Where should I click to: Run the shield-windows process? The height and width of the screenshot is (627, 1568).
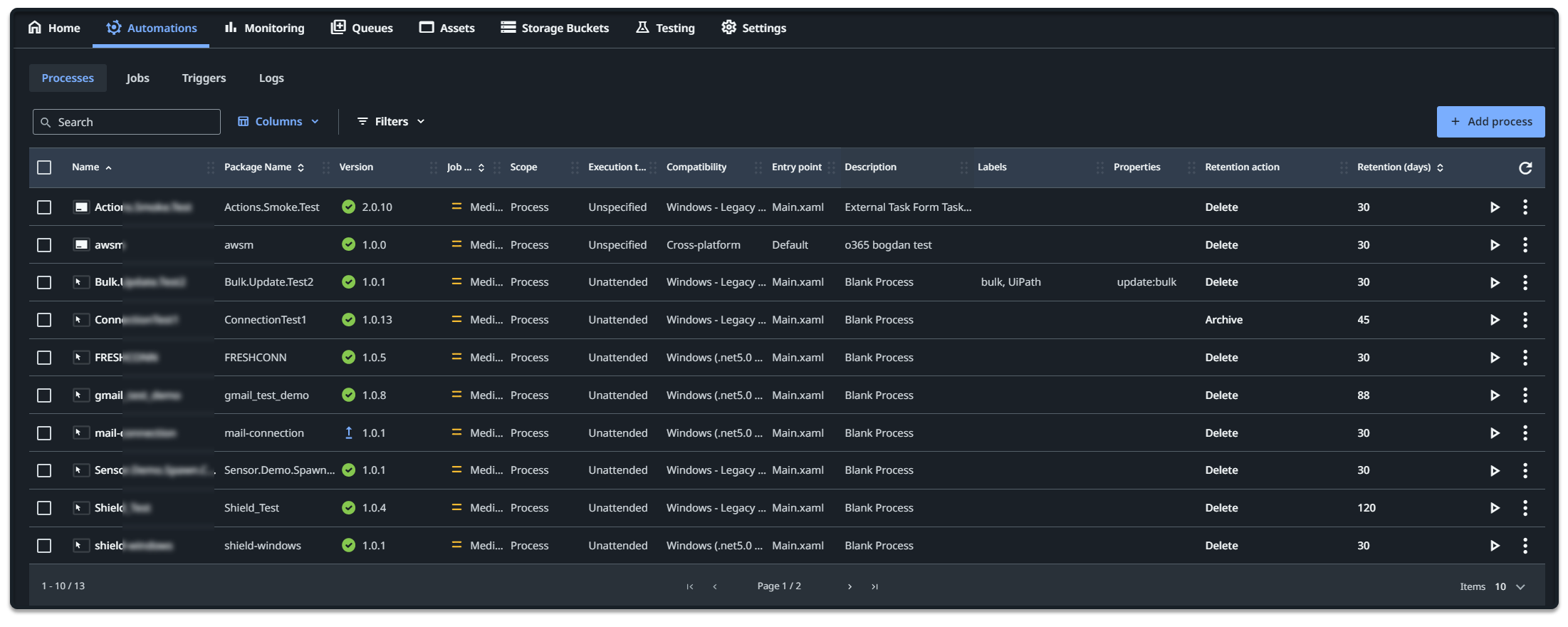click(x=1495, y=546)
